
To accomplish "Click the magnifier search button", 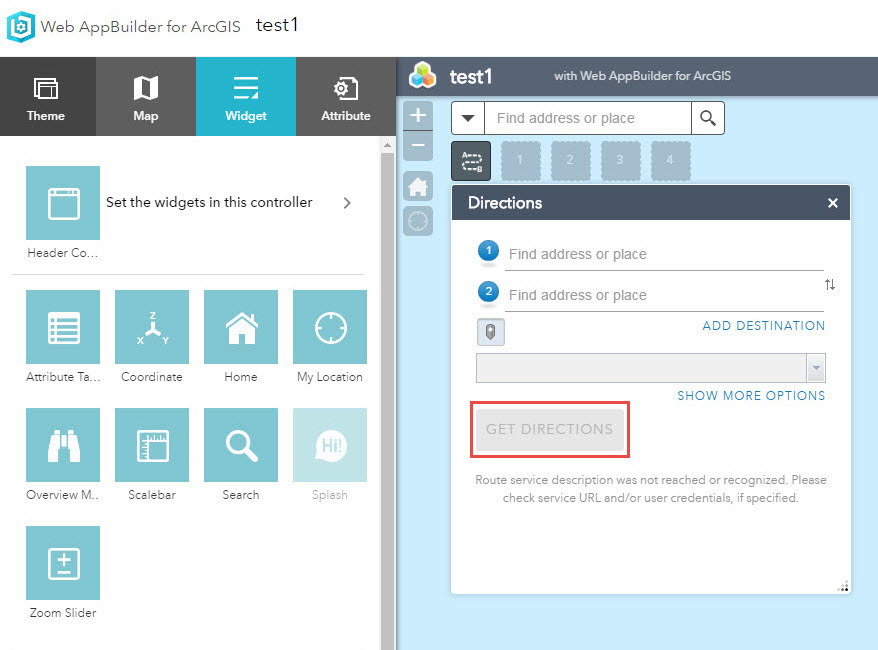I will 708,118.
